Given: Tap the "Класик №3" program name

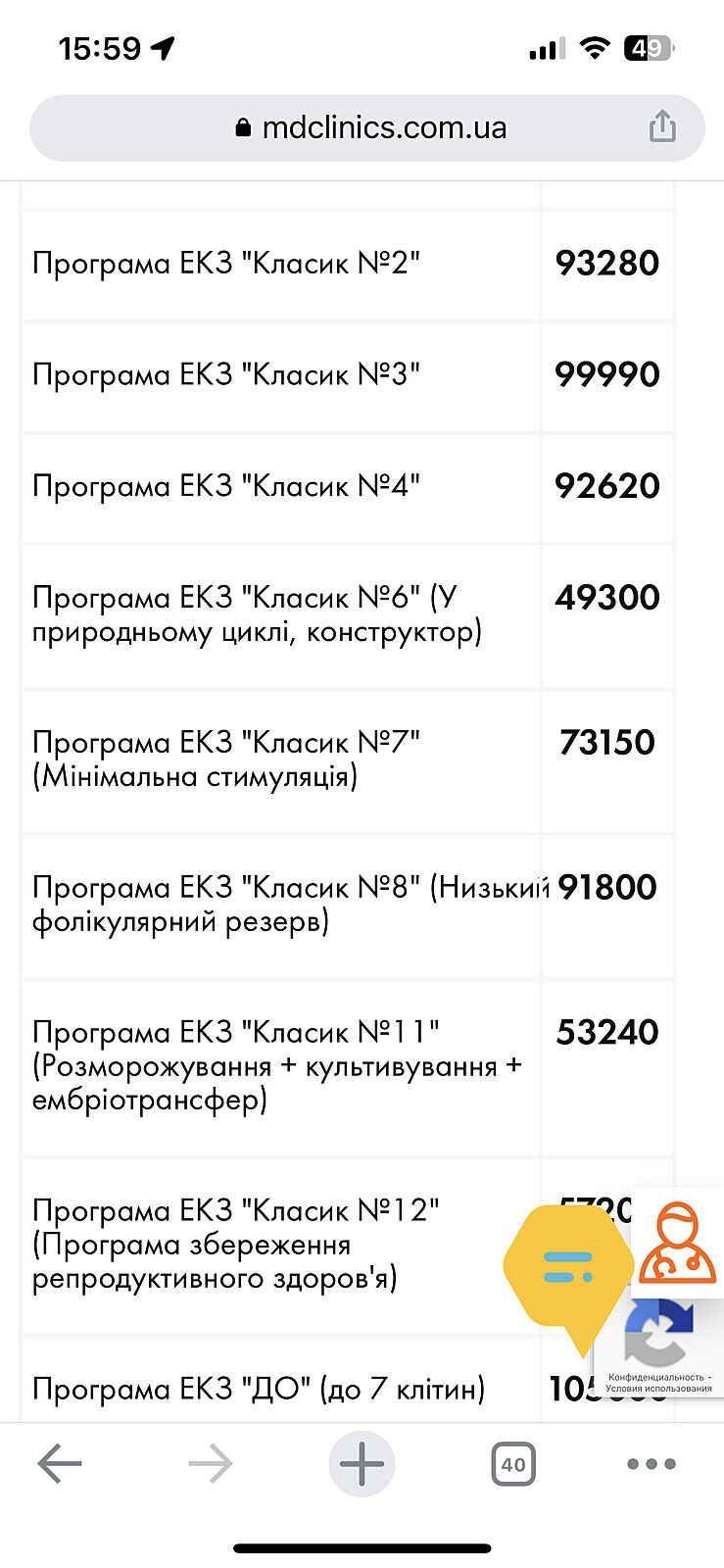Looking at the screenshot, I should click(x=226, y=375).
